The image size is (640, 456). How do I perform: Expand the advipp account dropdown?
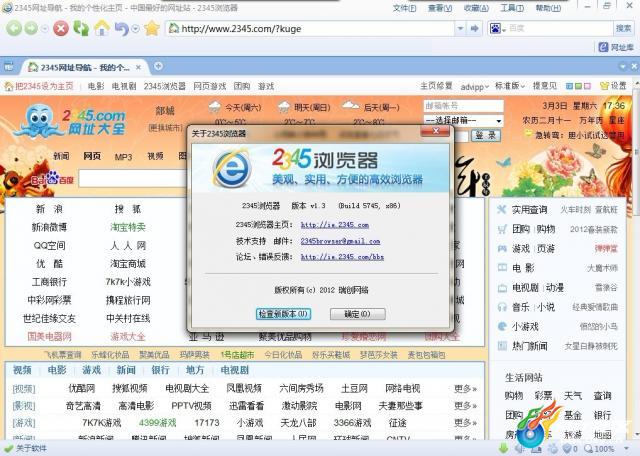pyautogui.click(x=474, y=86)
